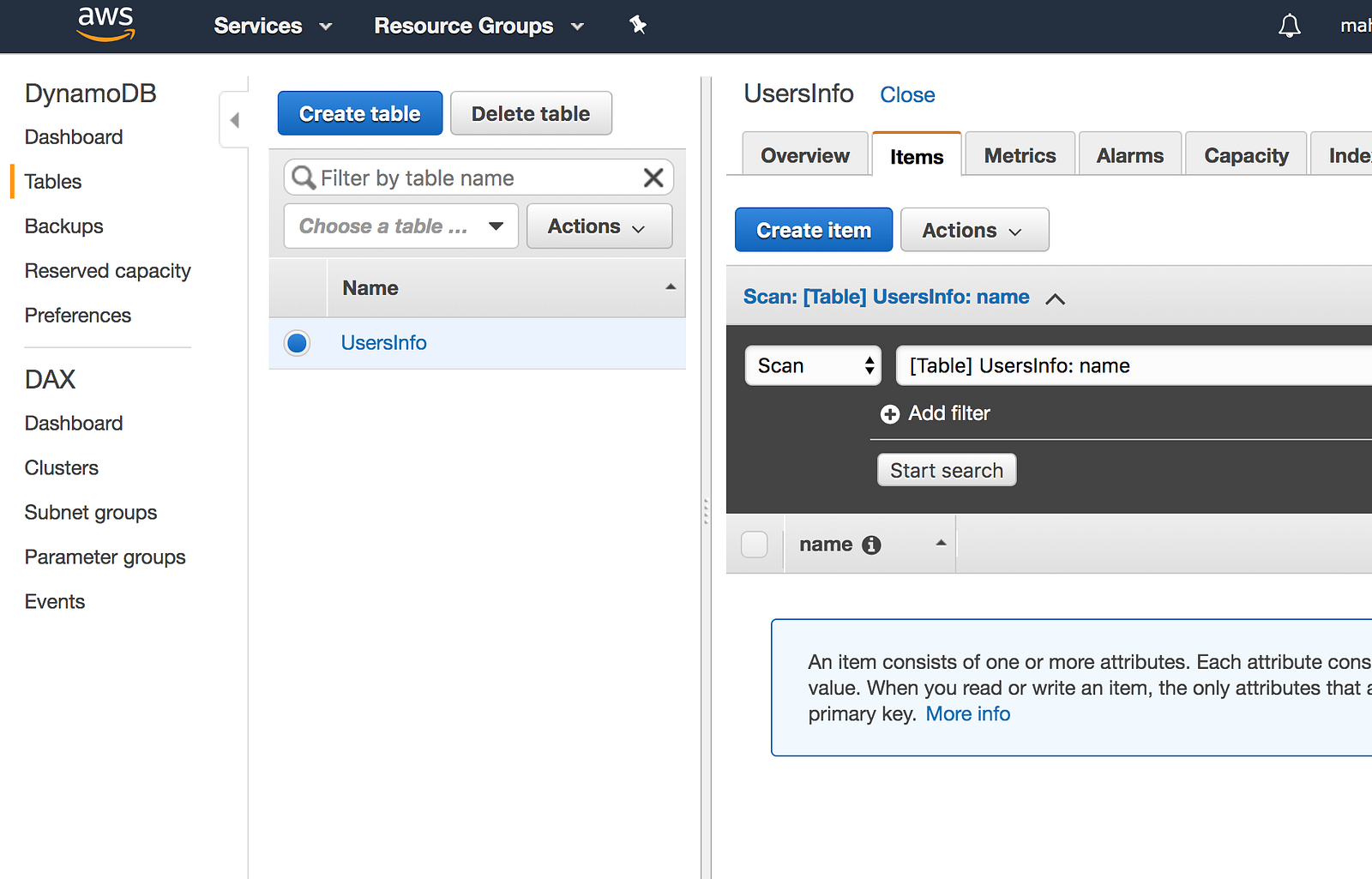Click the Create item button

(814, 230)
